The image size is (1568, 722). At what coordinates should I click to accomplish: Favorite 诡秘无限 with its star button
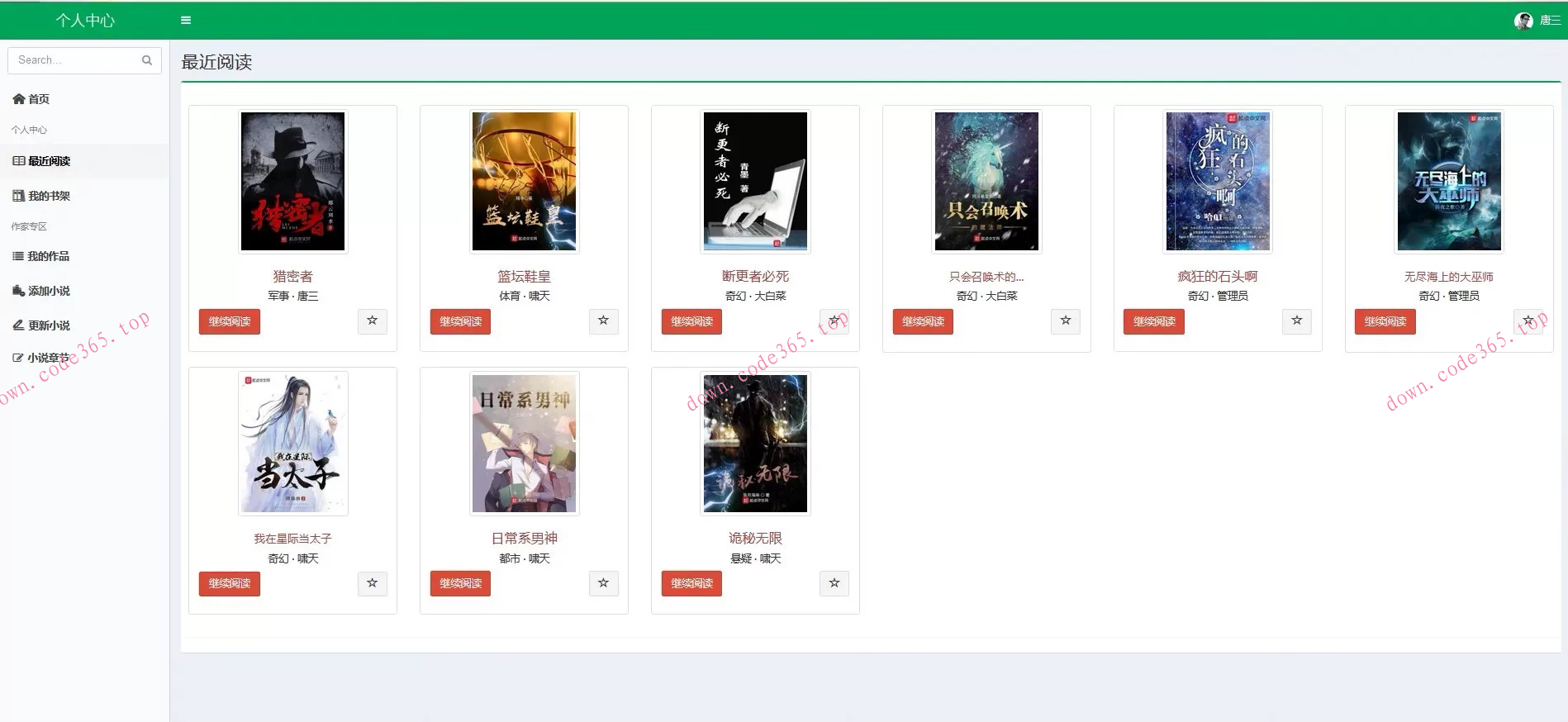point(834,584)
